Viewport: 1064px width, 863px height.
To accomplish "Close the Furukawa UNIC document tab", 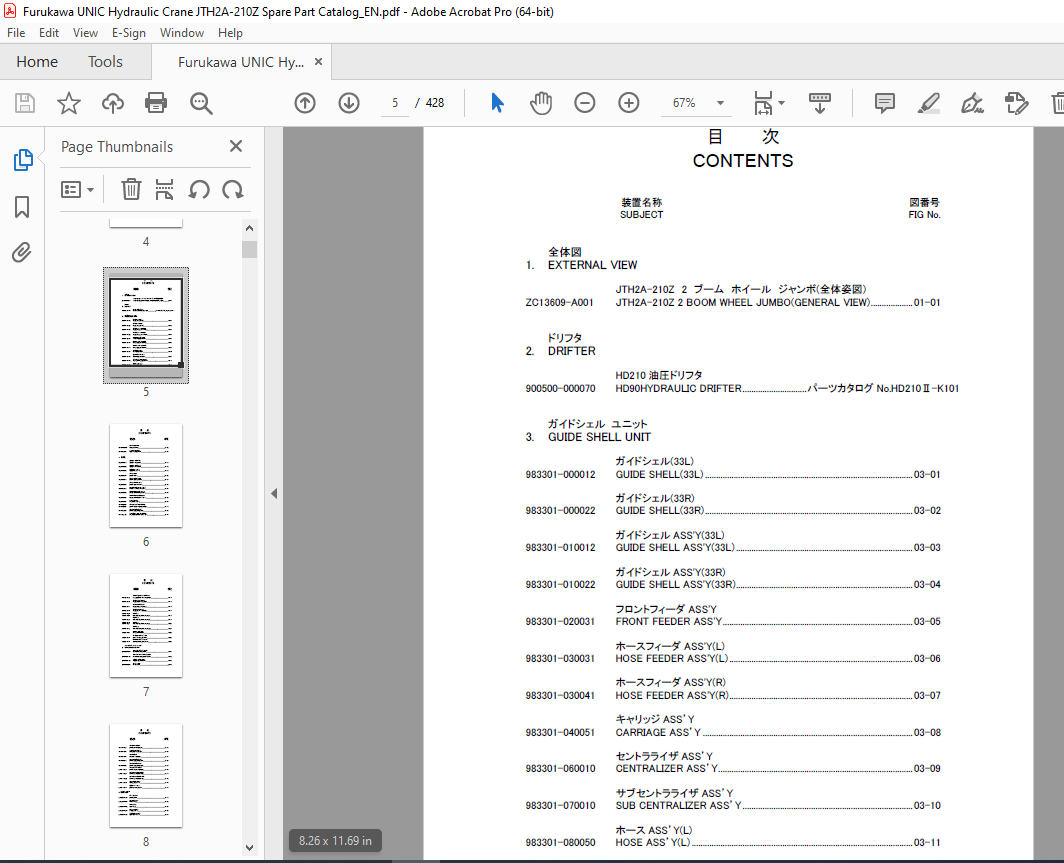I will click(x=318, y=62).
